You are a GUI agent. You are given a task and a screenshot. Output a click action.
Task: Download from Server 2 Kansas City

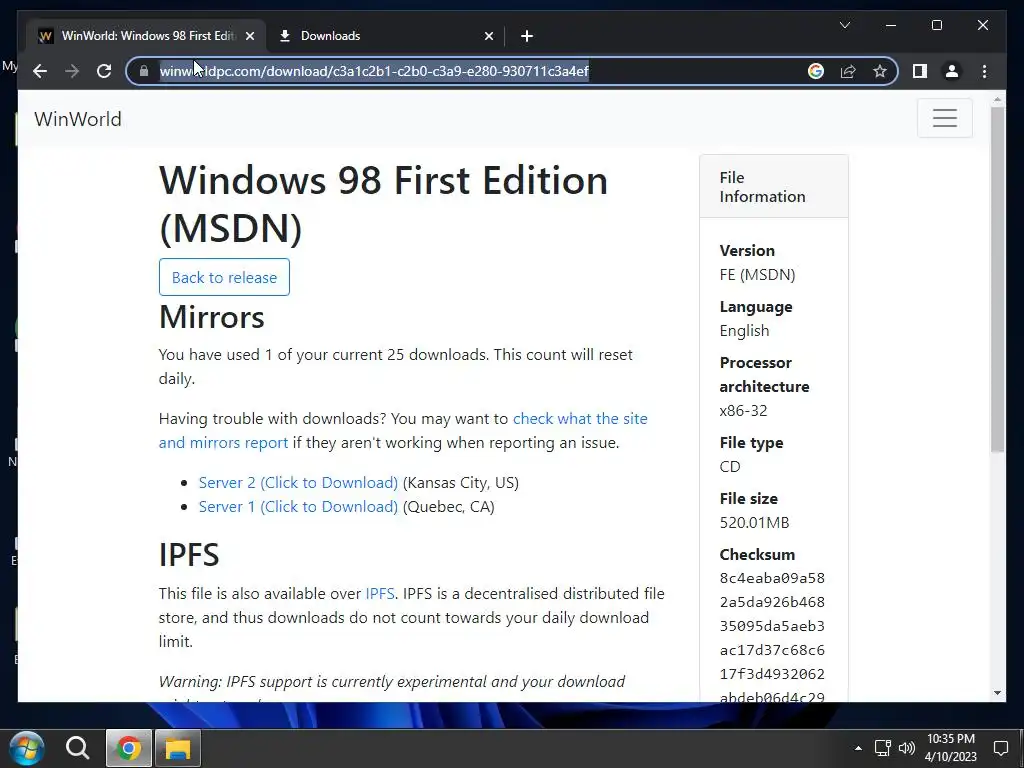(298, 483)
